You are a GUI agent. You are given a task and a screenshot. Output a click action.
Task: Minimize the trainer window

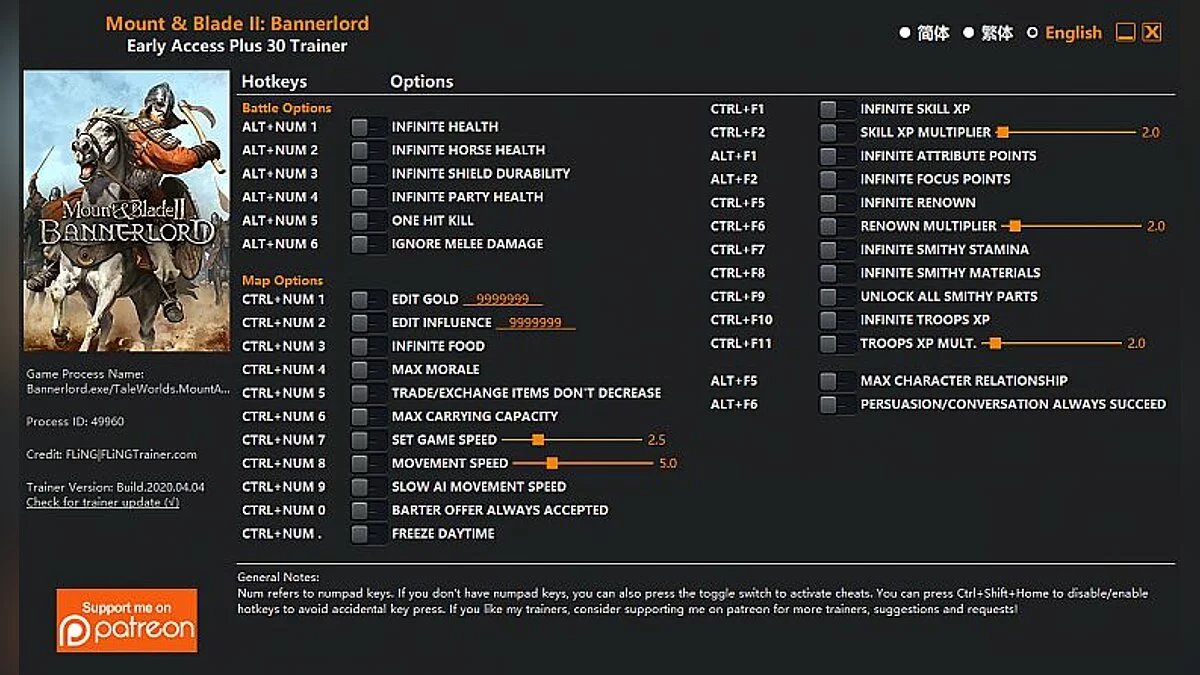[1125, 32]
